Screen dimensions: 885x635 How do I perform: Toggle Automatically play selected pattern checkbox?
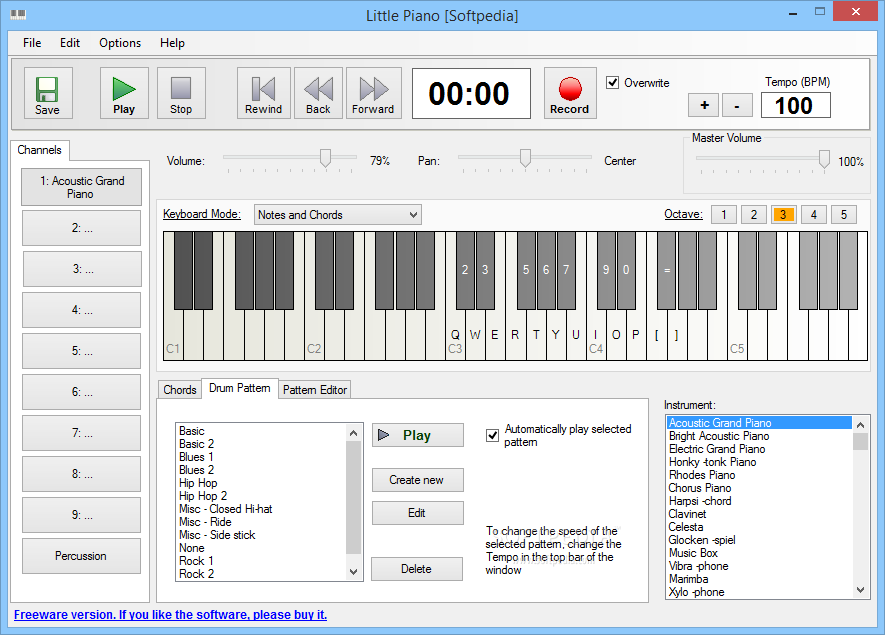(492, 435)
